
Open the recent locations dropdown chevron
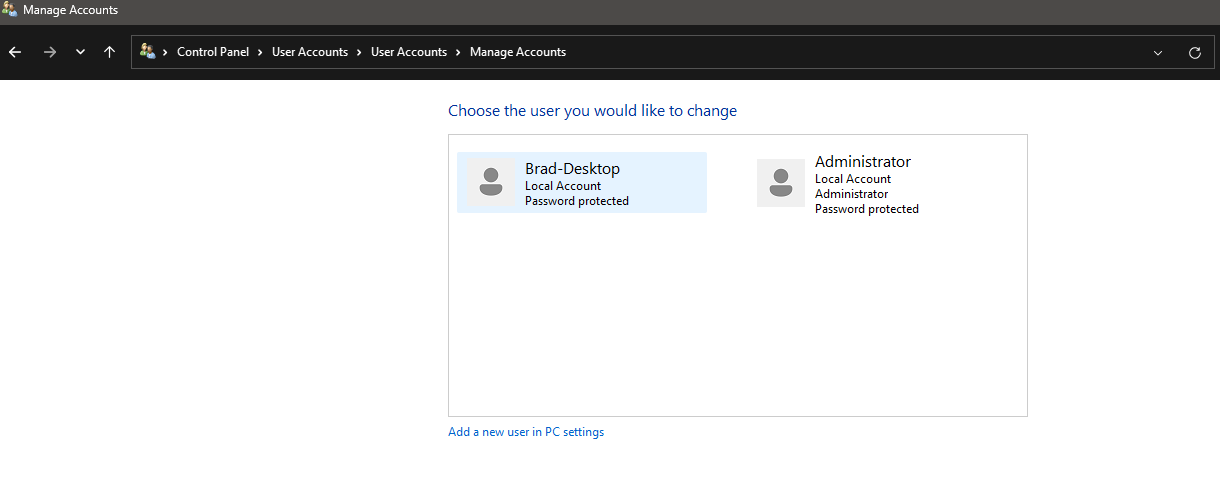point(80,52)
